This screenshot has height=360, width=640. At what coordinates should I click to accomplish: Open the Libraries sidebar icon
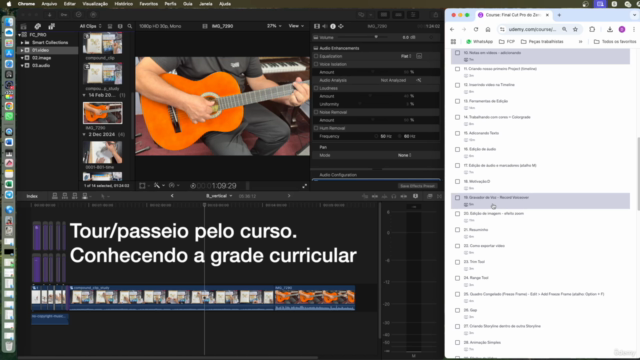(23, 26)
